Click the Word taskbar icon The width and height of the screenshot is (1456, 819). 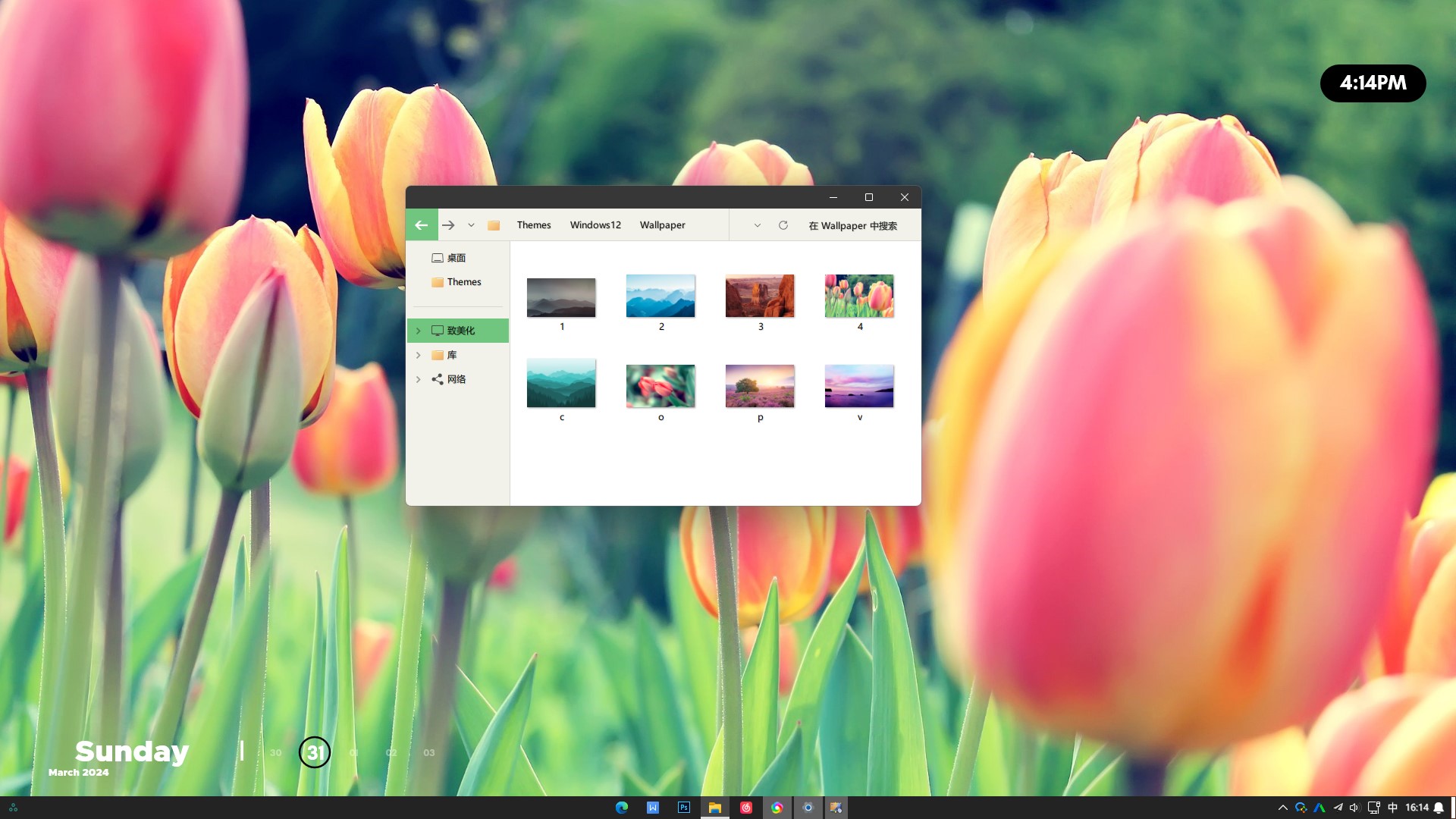[653, 808]
